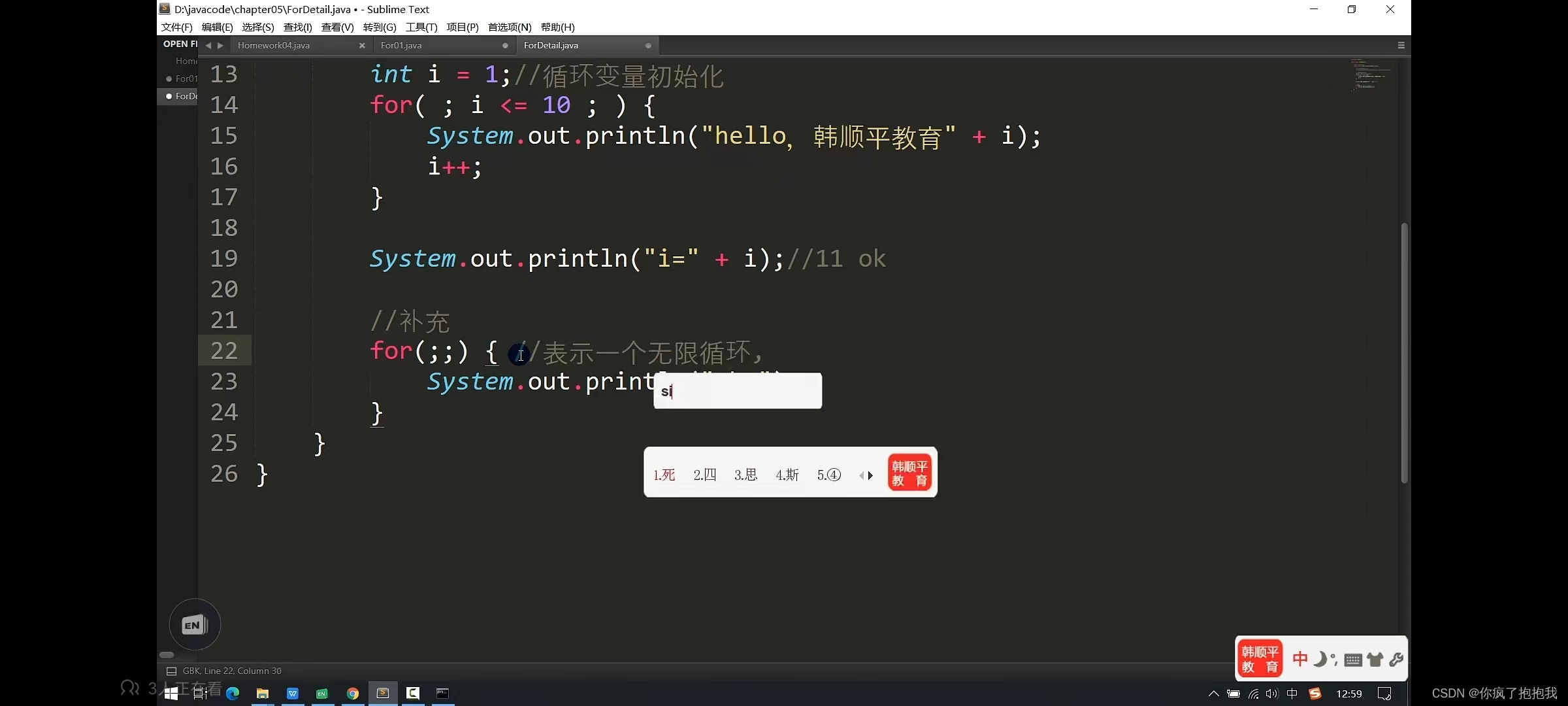Open the 文件(F) menu
The image size is (1568, 706).
point(176,27)
